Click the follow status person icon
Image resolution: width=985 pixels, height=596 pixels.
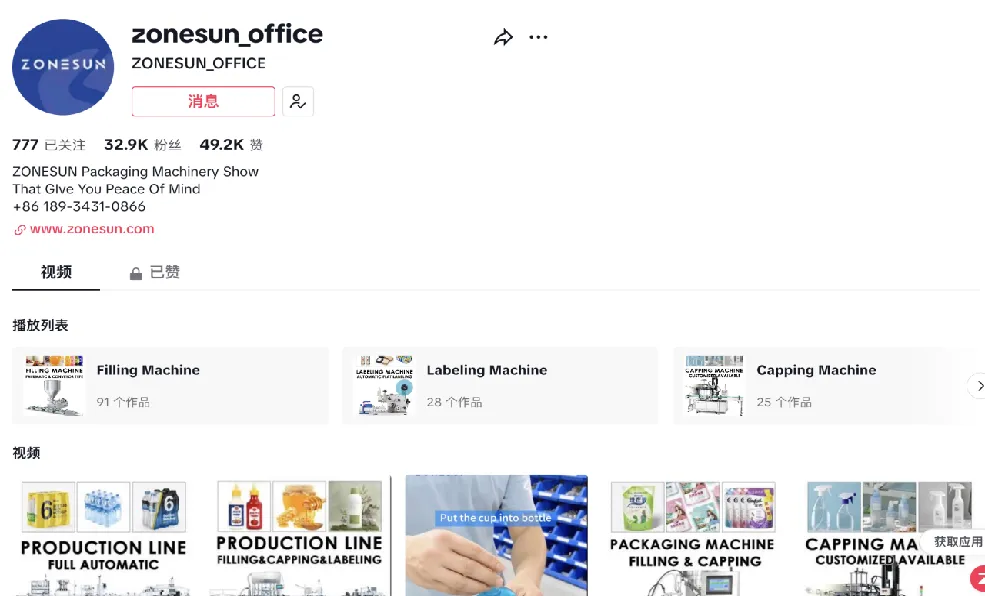tap(298, 101)
